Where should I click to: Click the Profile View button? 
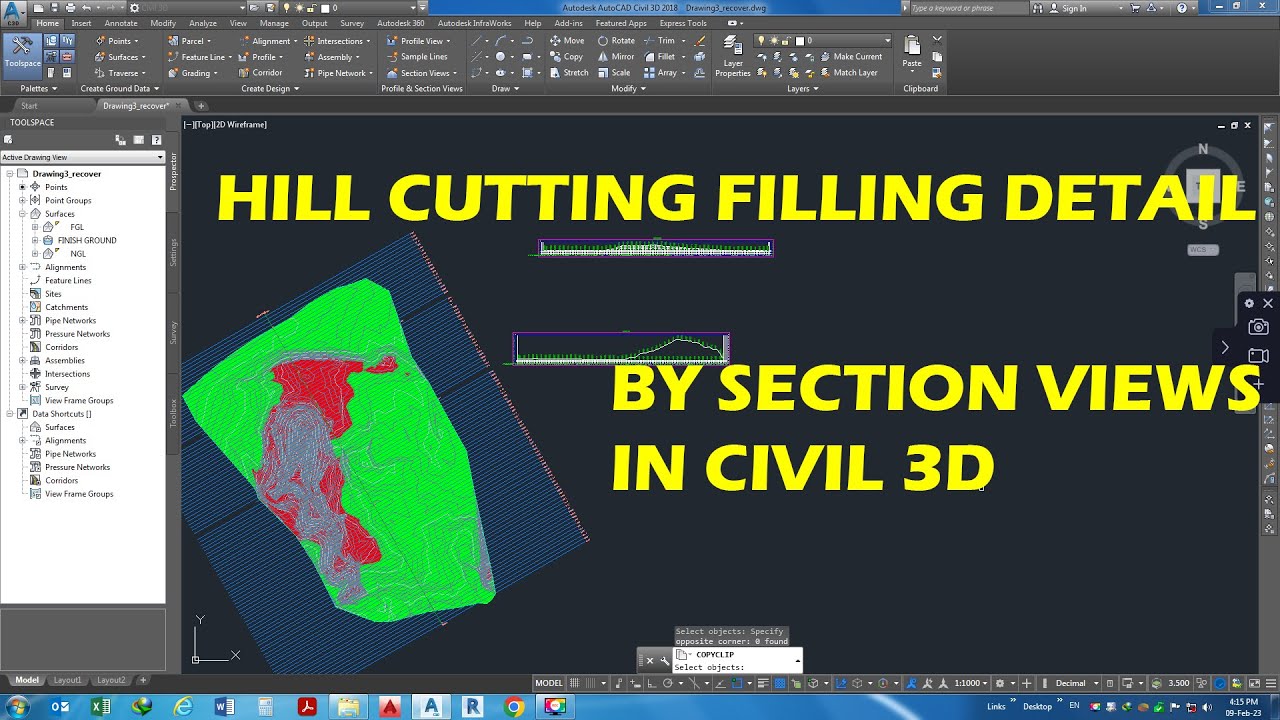417,41
